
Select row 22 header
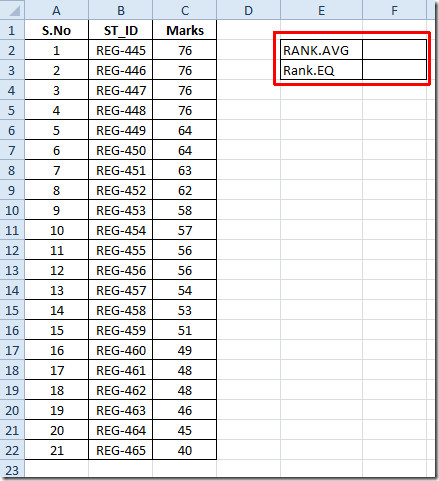point(12,450)
